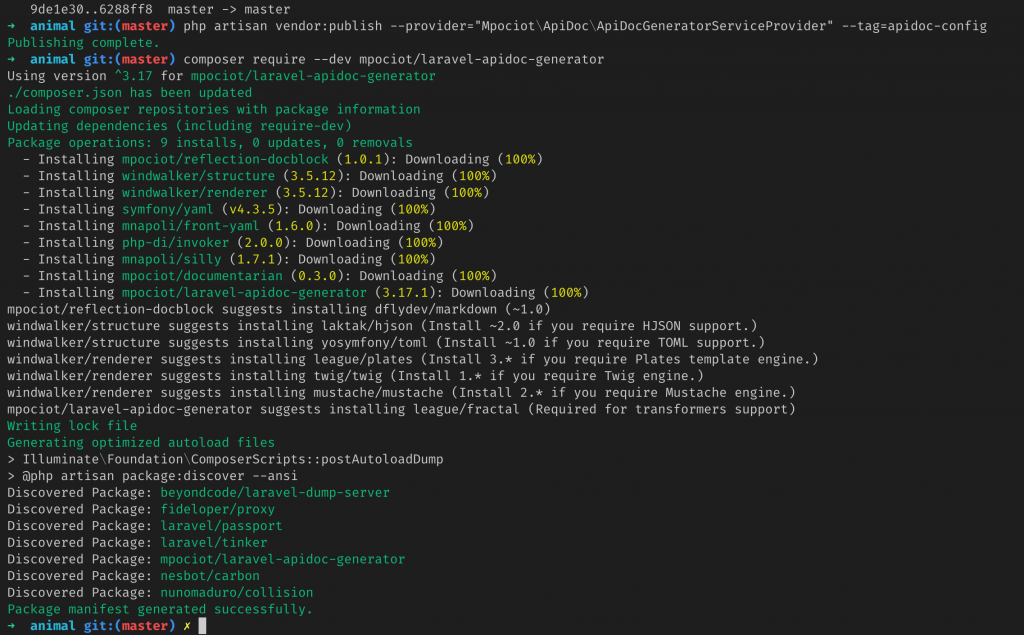The image size is (1024, 635).
Task: Click discovered package 'laravel/tinker'
Action: pyautogui.click(x=214, y=542)
